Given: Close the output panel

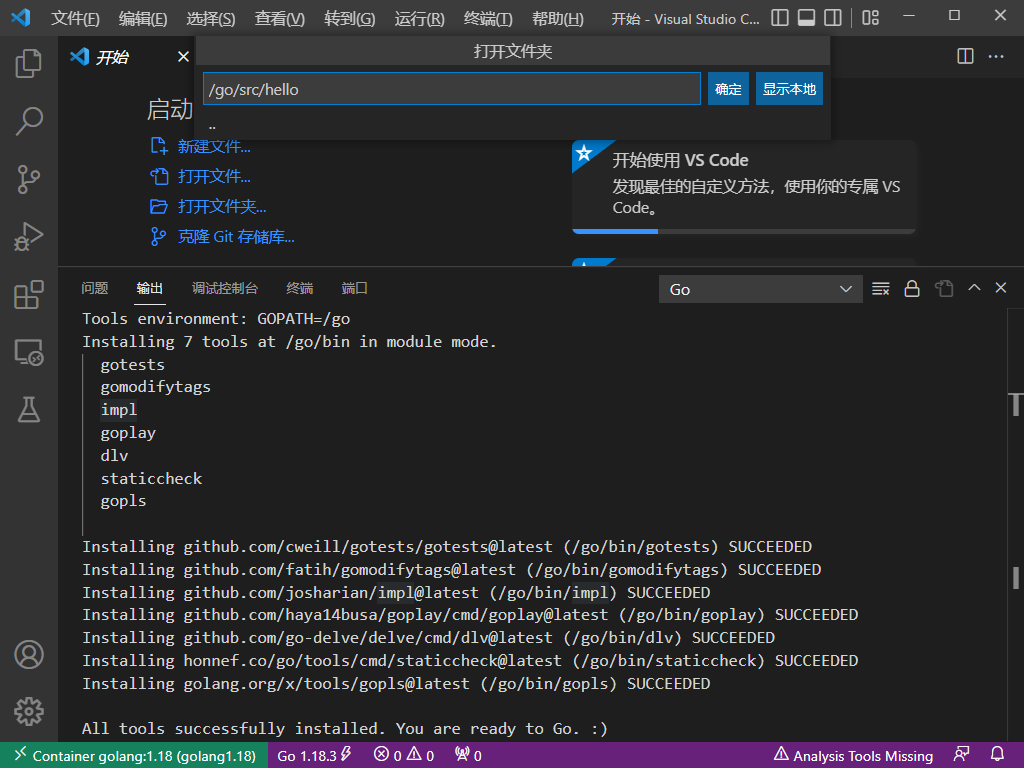Looking at the screenshot, I should click(x=1000, y=287).
